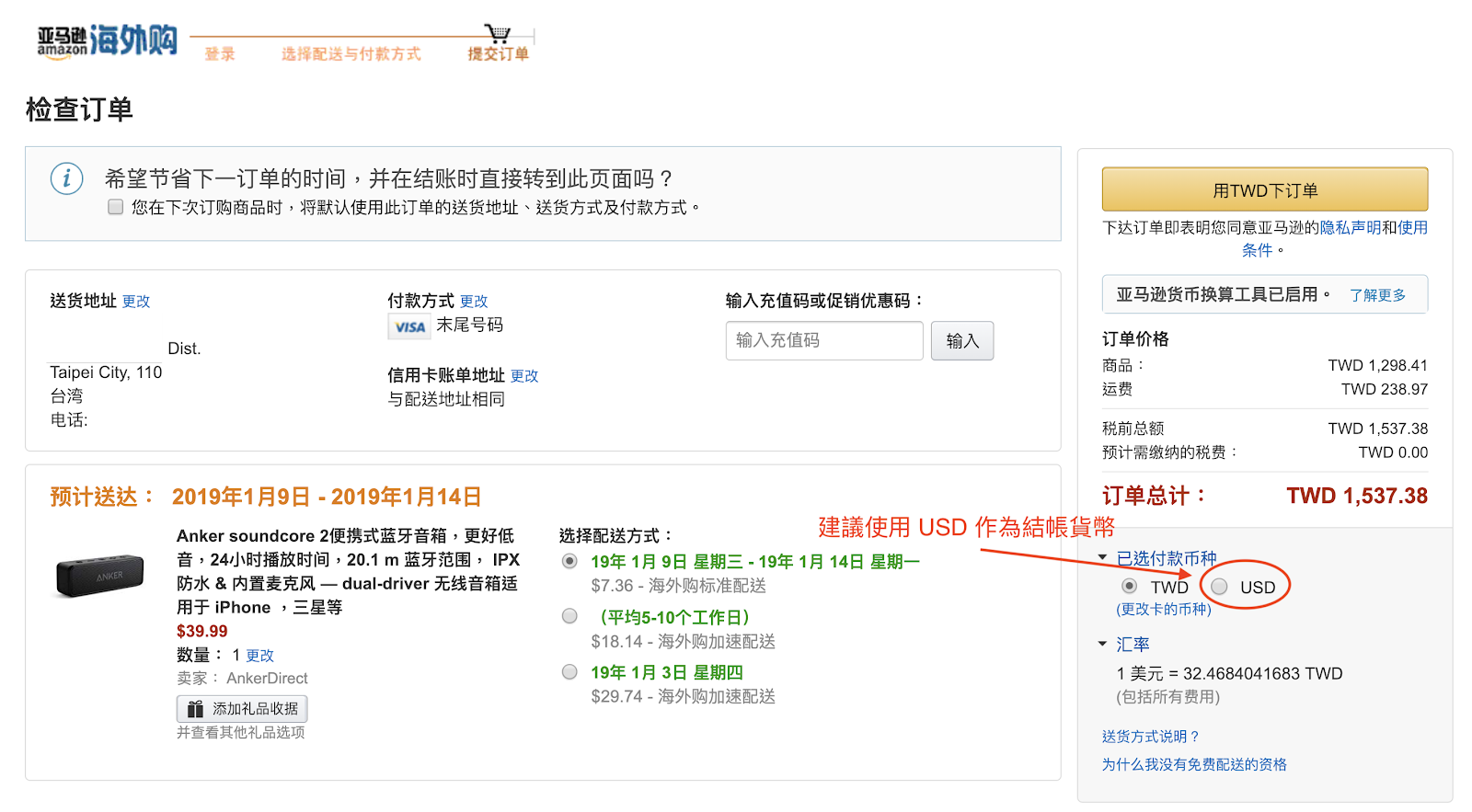Click the 检查订单 page heading
1472x812 pixels.
coord(79,109)
